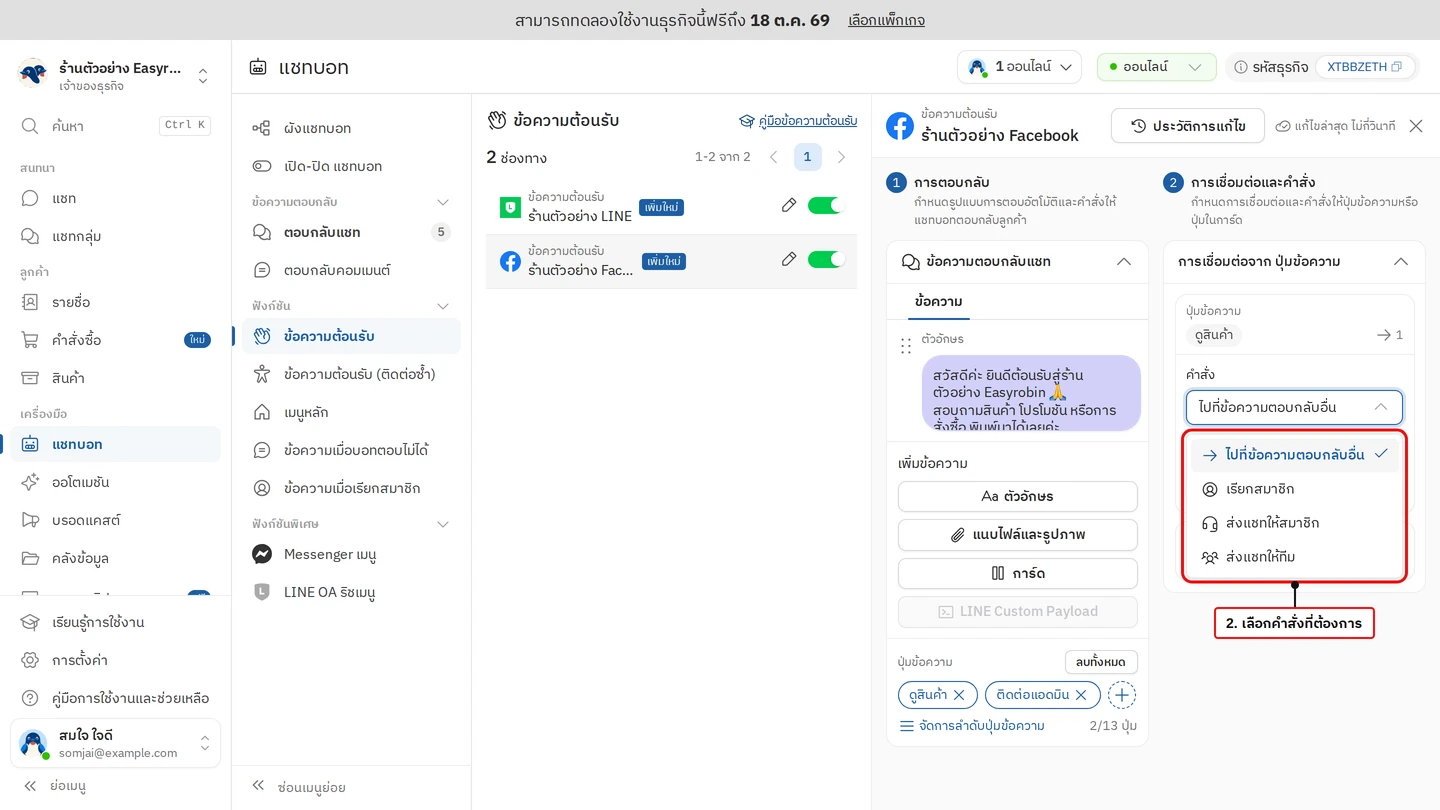The height and width of the screenshot is (810, 1440).
Task: Click จัดการลำดับปุ่มข้อความ link
Action: [x=972, y=726]
